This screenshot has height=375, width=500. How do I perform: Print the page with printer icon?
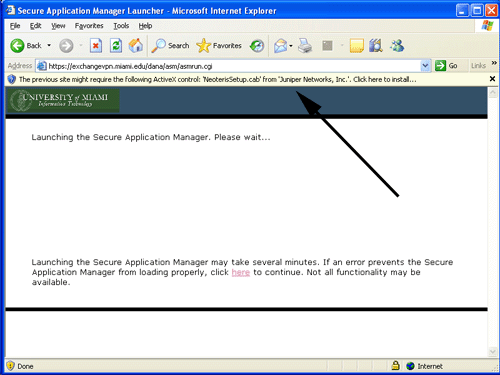(x=305, y=46)
